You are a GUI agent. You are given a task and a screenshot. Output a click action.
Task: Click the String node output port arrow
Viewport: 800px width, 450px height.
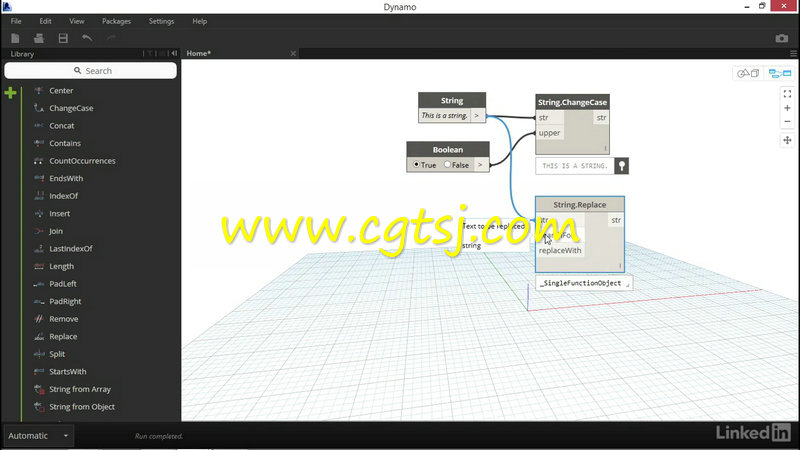(477, 116)
